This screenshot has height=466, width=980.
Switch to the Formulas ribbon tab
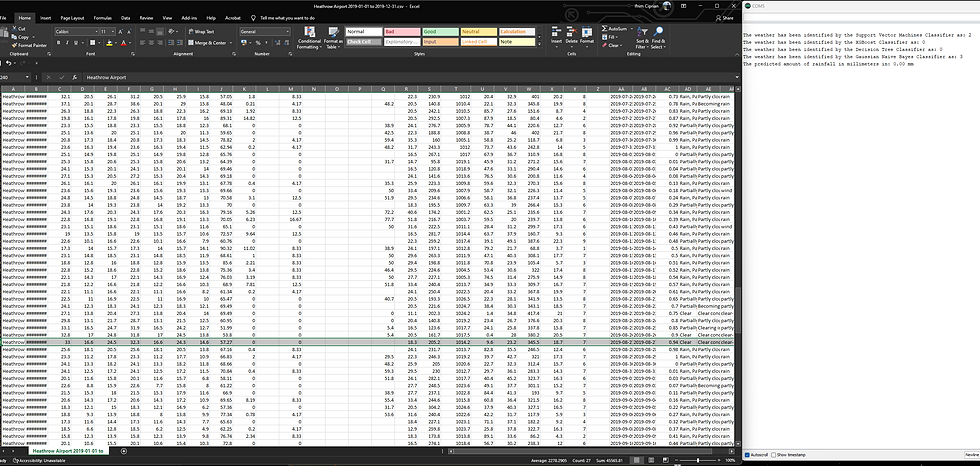click(x=102, y=18)
